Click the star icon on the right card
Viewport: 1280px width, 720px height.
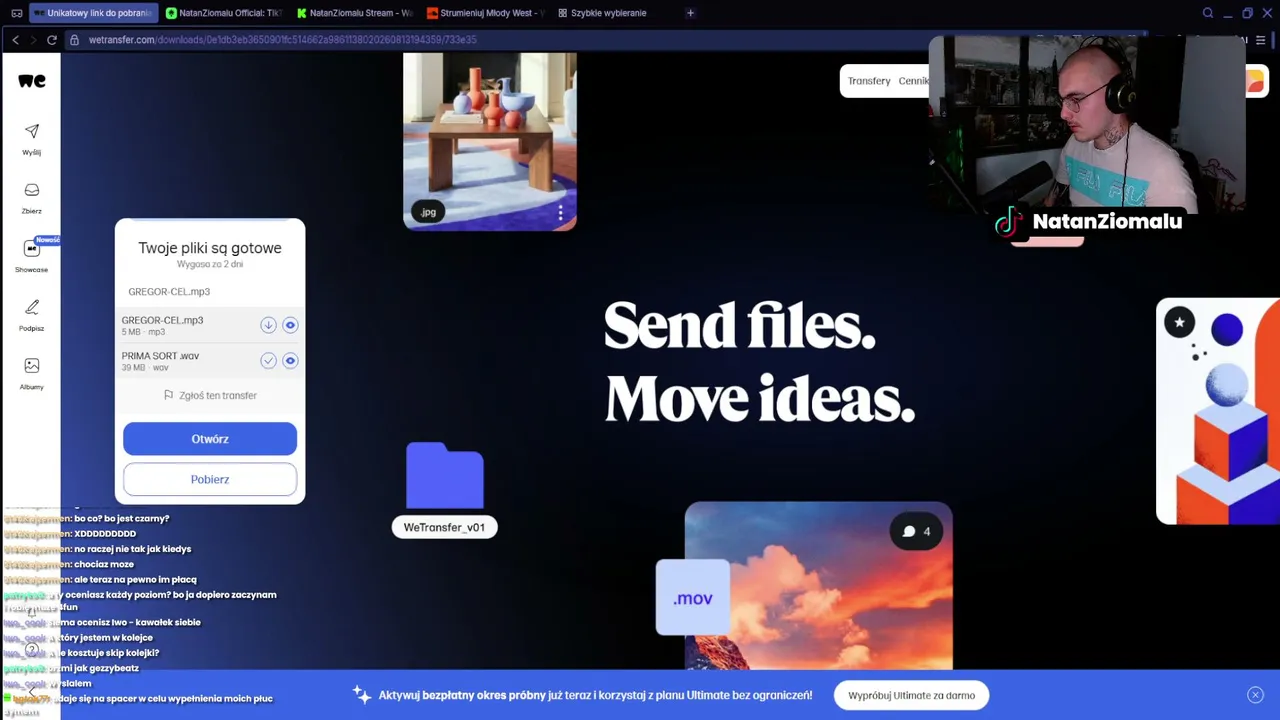[x=1180, y=322]
